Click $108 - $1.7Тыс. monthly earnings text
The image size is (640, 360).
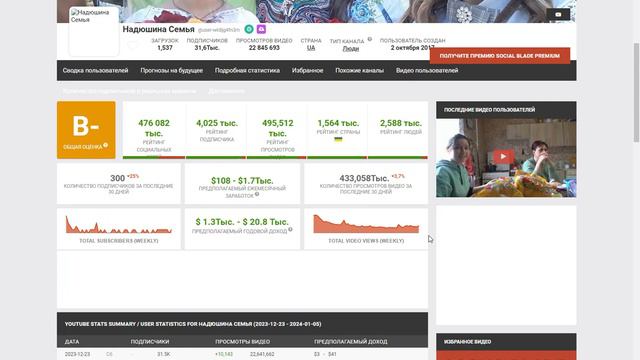tap(242, 180)
